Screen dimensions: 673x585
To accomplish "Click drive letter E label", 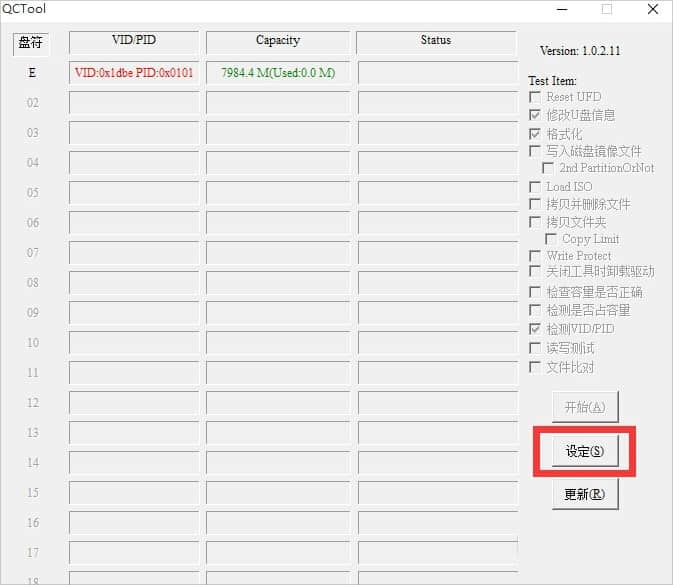I will coord(32,73).
